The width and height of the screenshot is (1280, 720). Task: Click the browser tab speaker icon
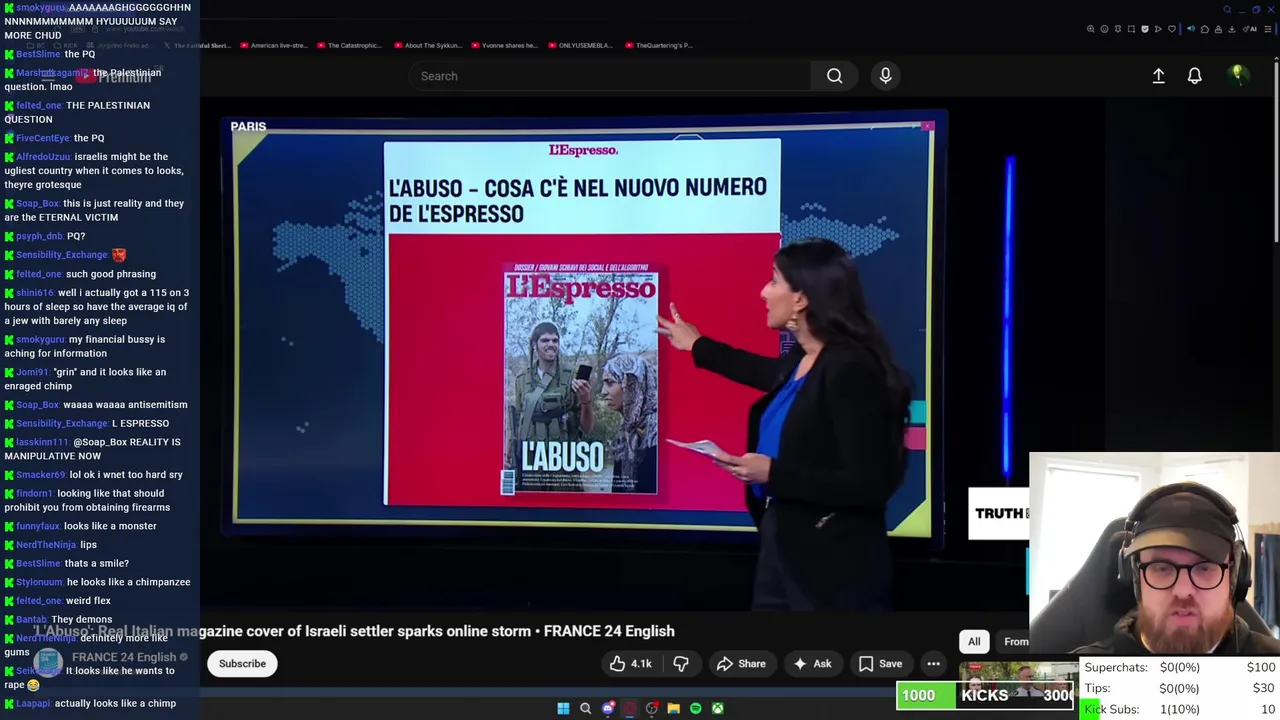(x=1191, y=29)
